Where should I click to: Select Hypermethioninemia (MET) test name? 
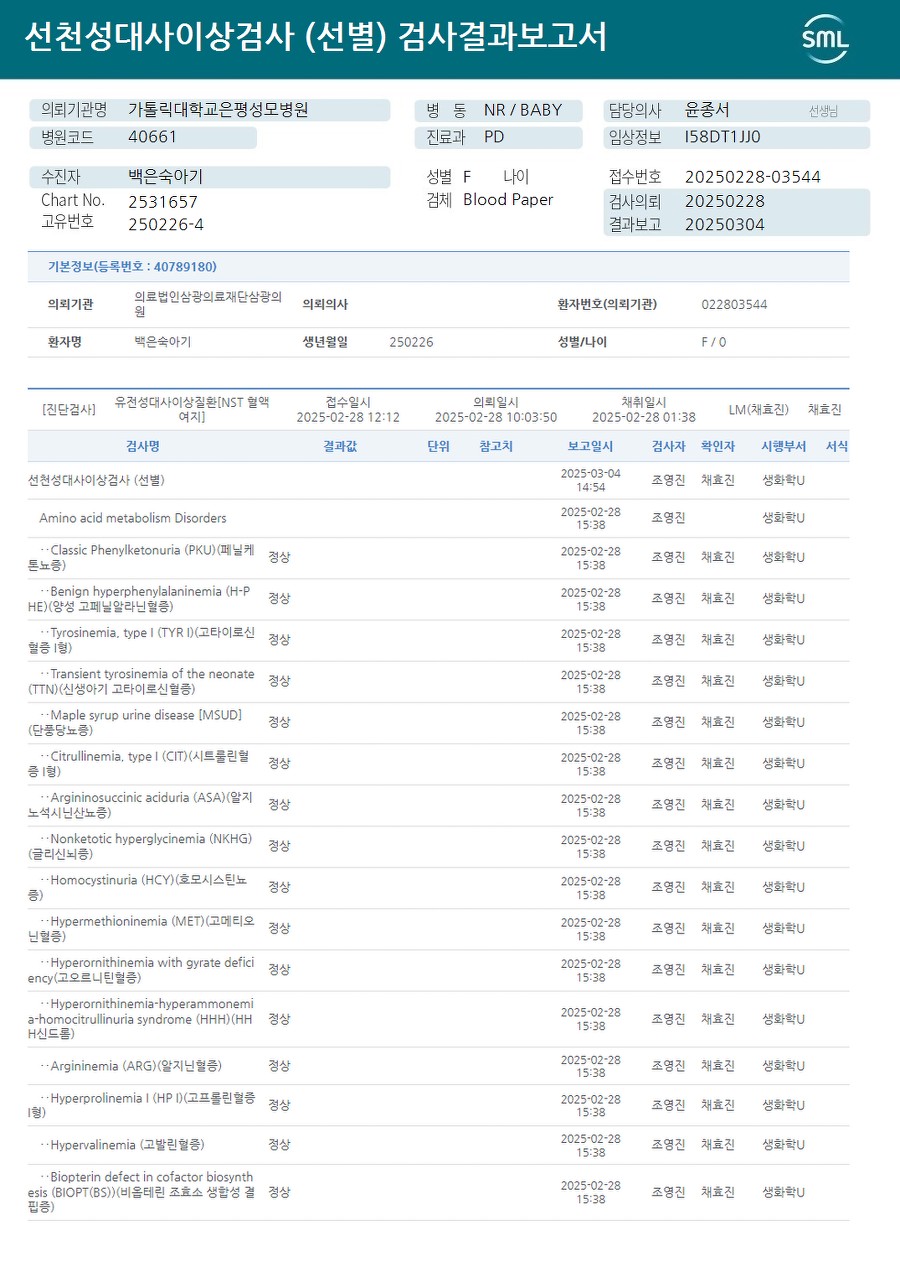pos(141,929)
